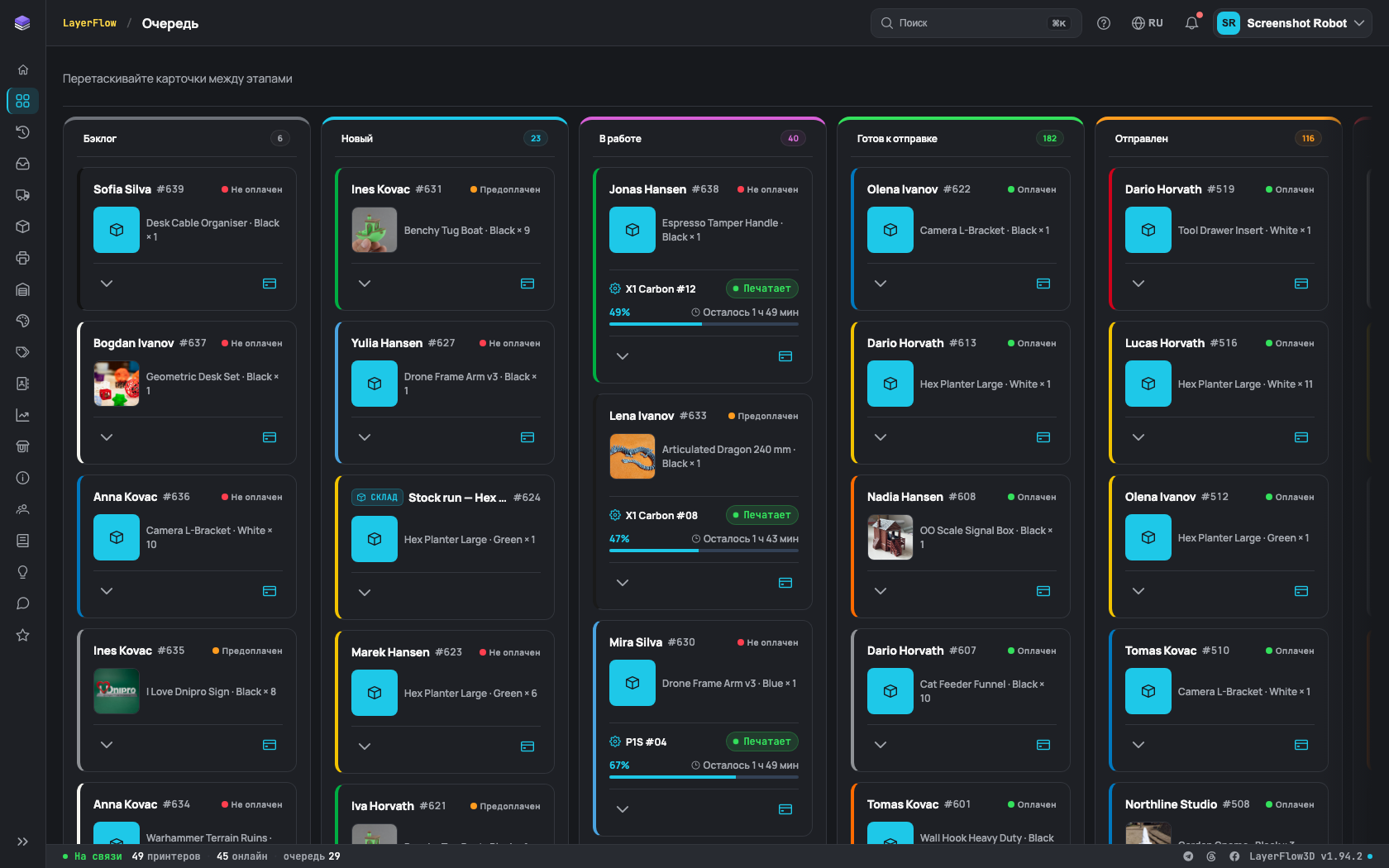Viewport: 1389px width, 868px height.
Task: Expand the Dario Horvath #613 card chevron
Action: coord(881,437)
